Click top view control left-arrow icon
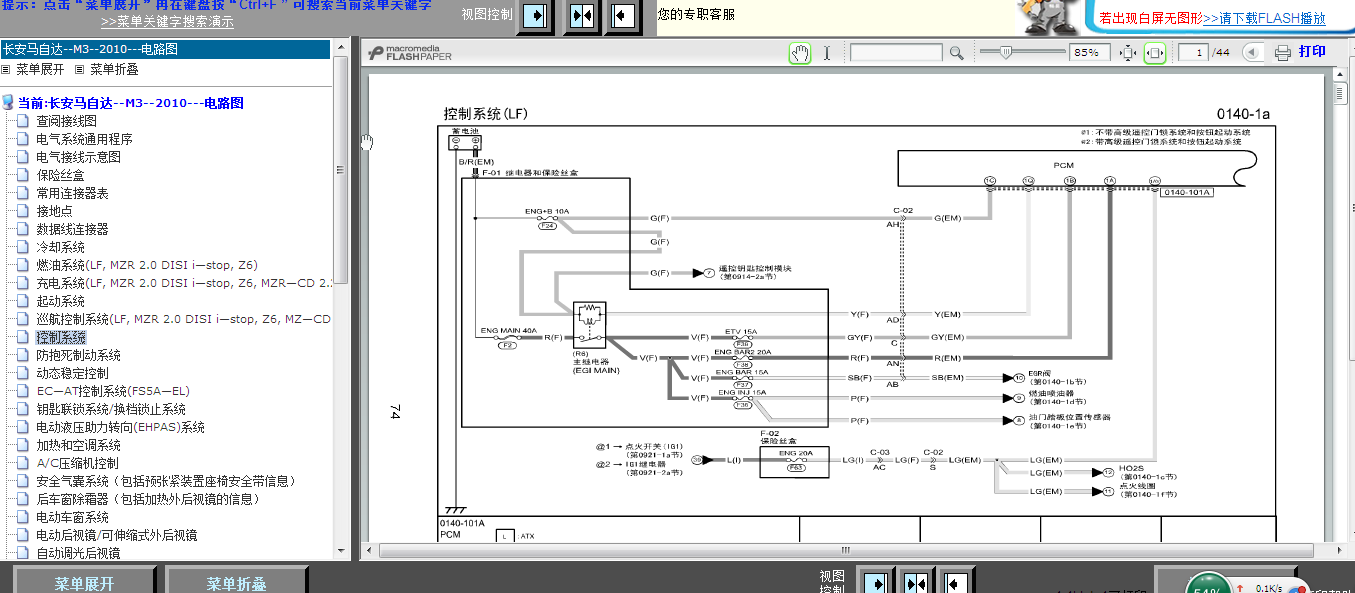This screenshot has width=1355, height=593. click(x=622, y=16)
